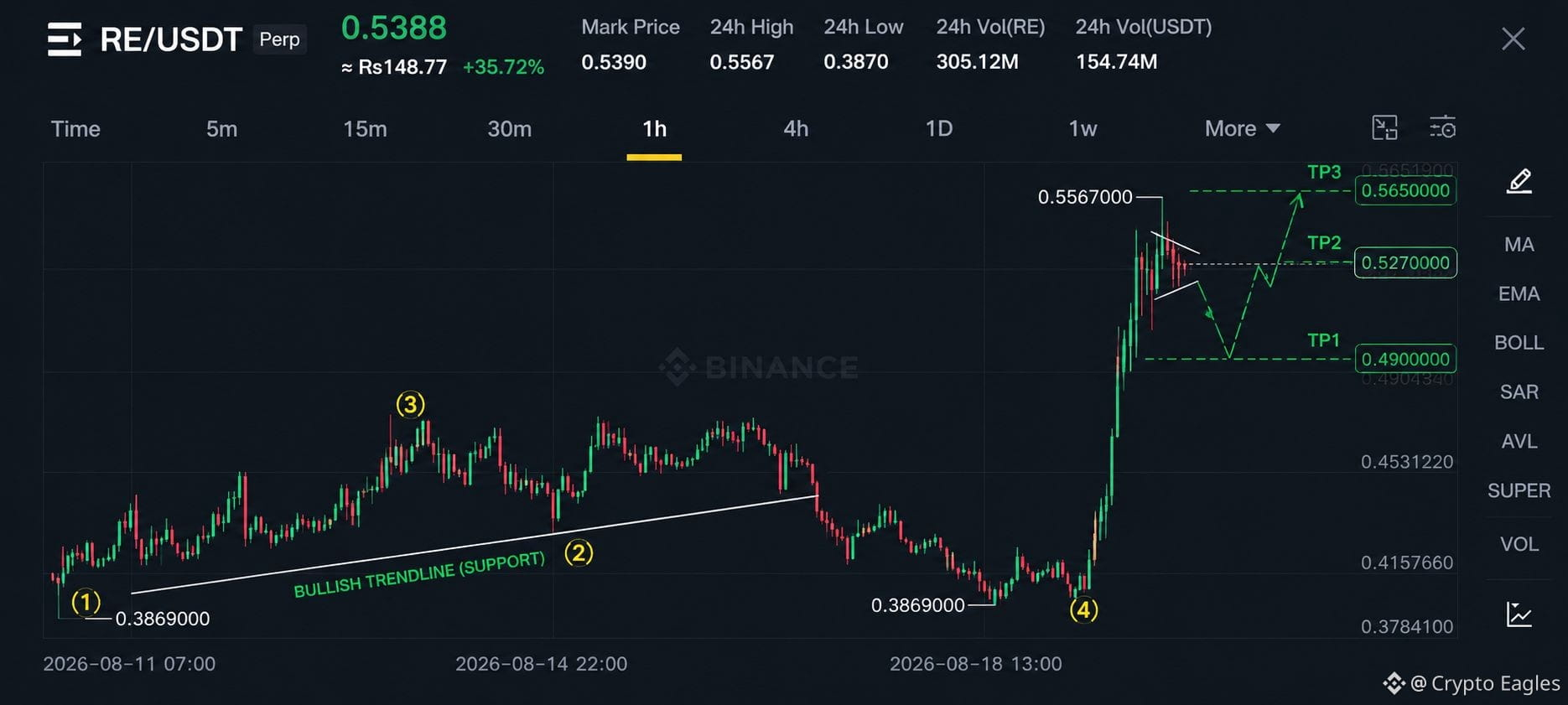The width and height of the screenshot is (1568, 705).
Task: Click the 2026-08-14 22:00 time label
Action: [541, 664]
